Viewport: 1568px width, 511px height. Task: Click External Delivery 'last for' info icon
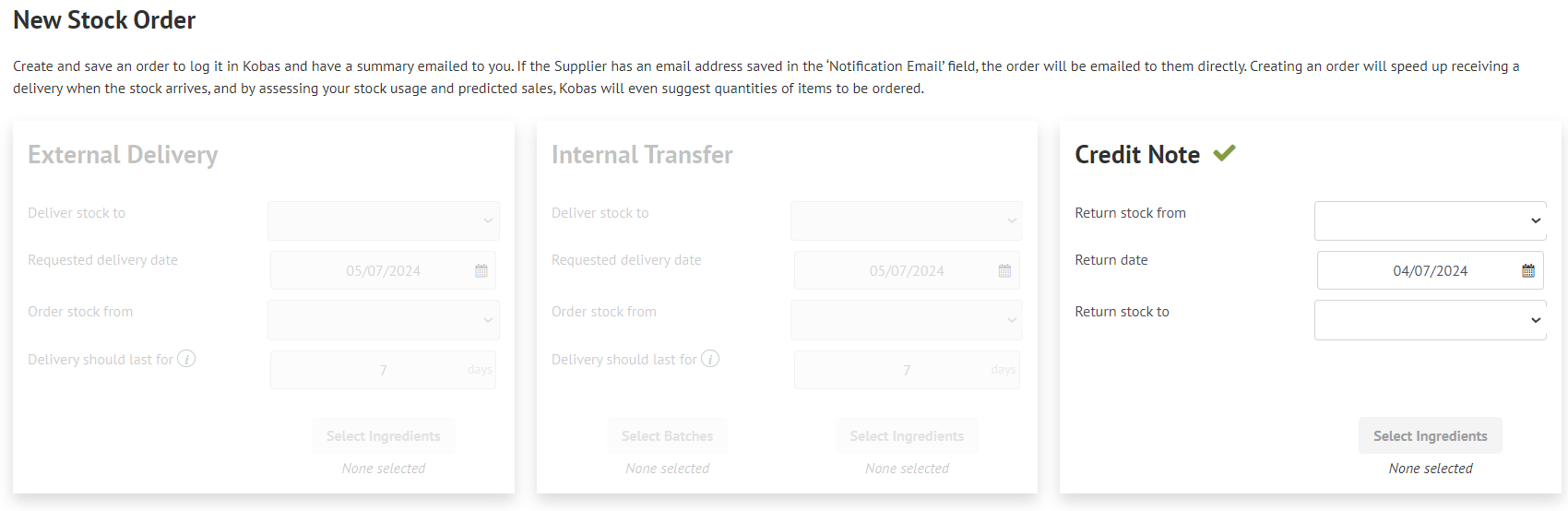coord(186,359)
